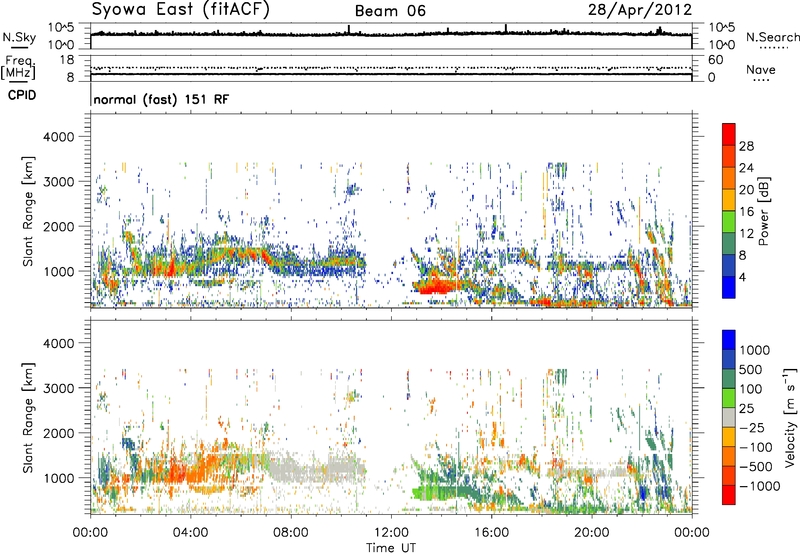800x554 pixels.
Task: Select the 'Beam 06' heading
Action: coord(390,11)
